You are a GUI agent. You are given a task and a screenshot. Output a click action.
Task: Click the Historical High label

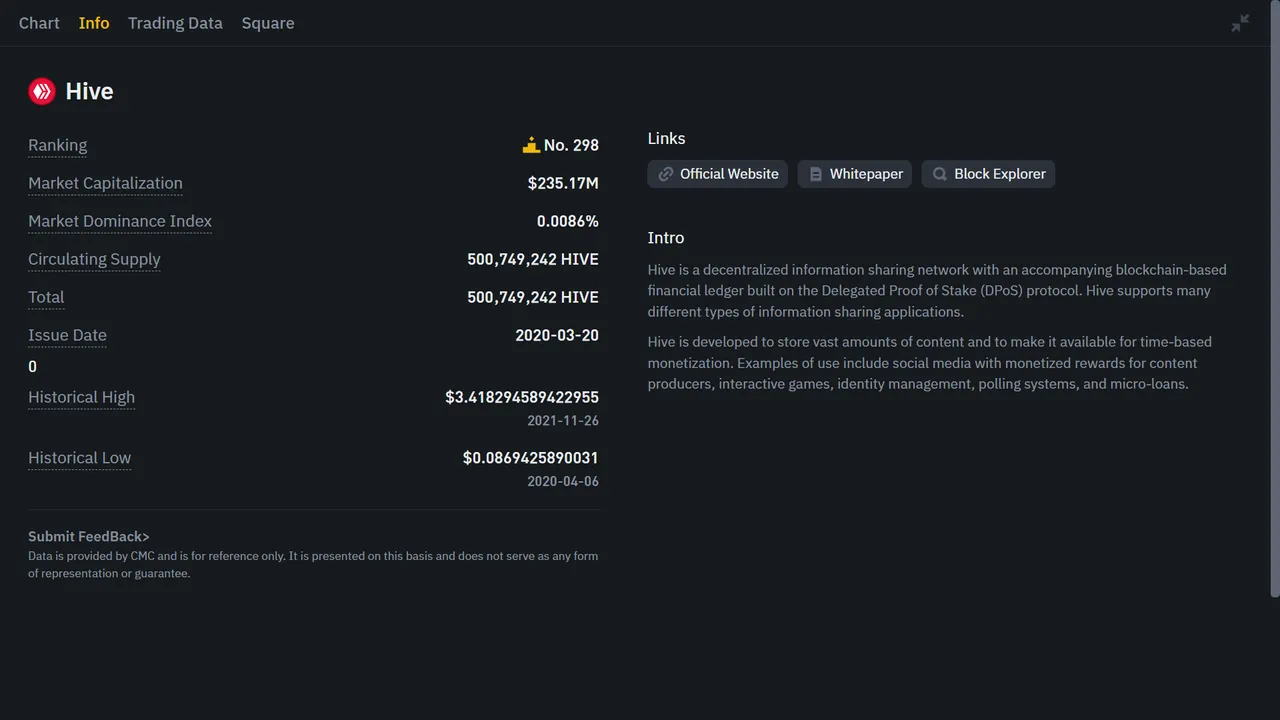click(x=81, y=397)
